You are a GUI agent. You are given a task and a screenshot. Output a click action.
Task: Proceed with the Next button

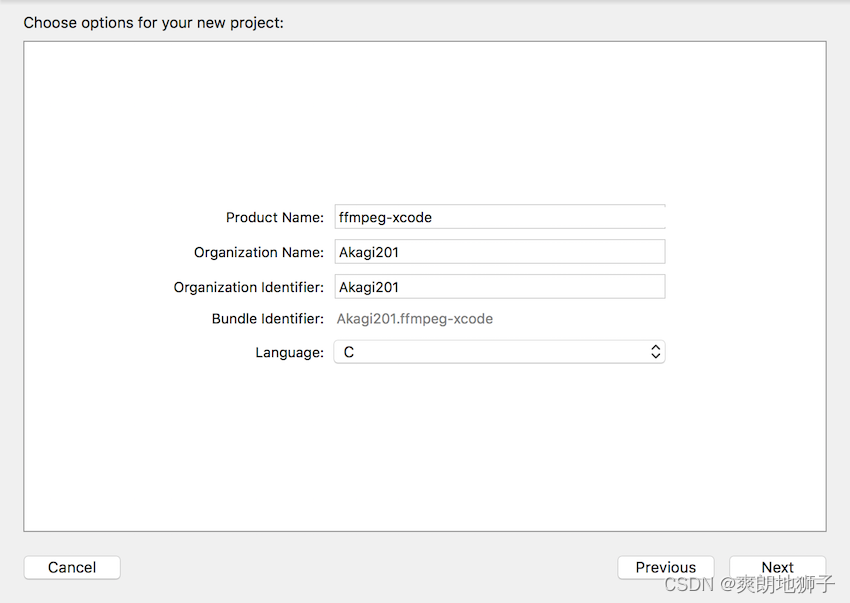click(777, 567)
